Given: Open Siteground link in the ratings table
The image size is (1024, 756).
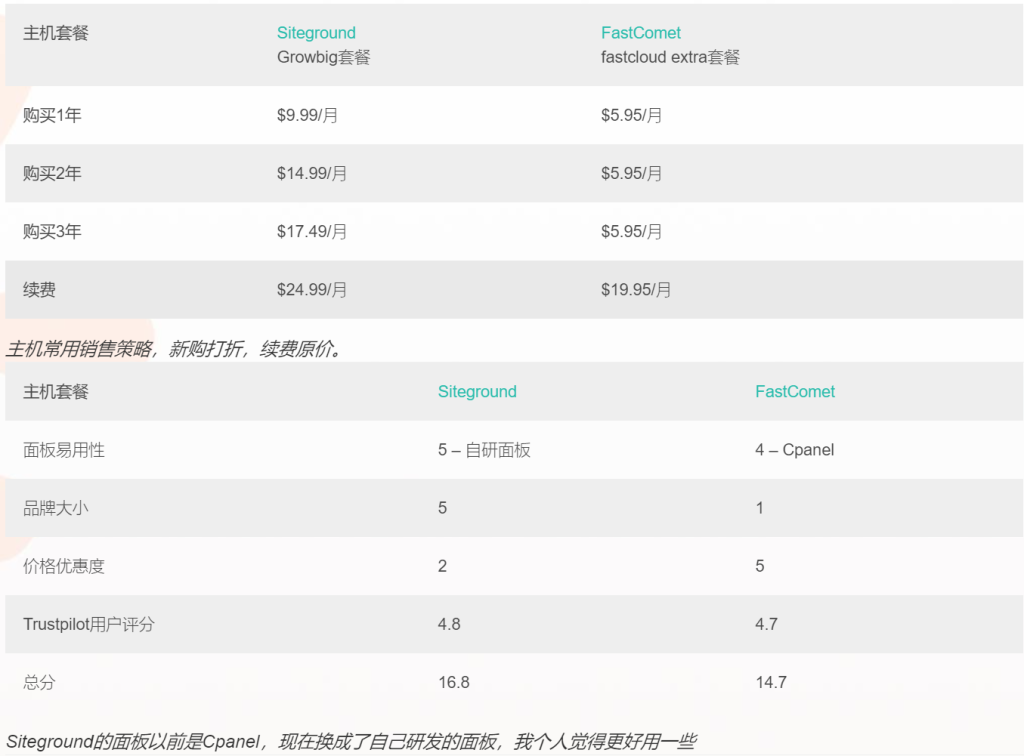Looking at the screenshot, I should (x=477, y=392).
